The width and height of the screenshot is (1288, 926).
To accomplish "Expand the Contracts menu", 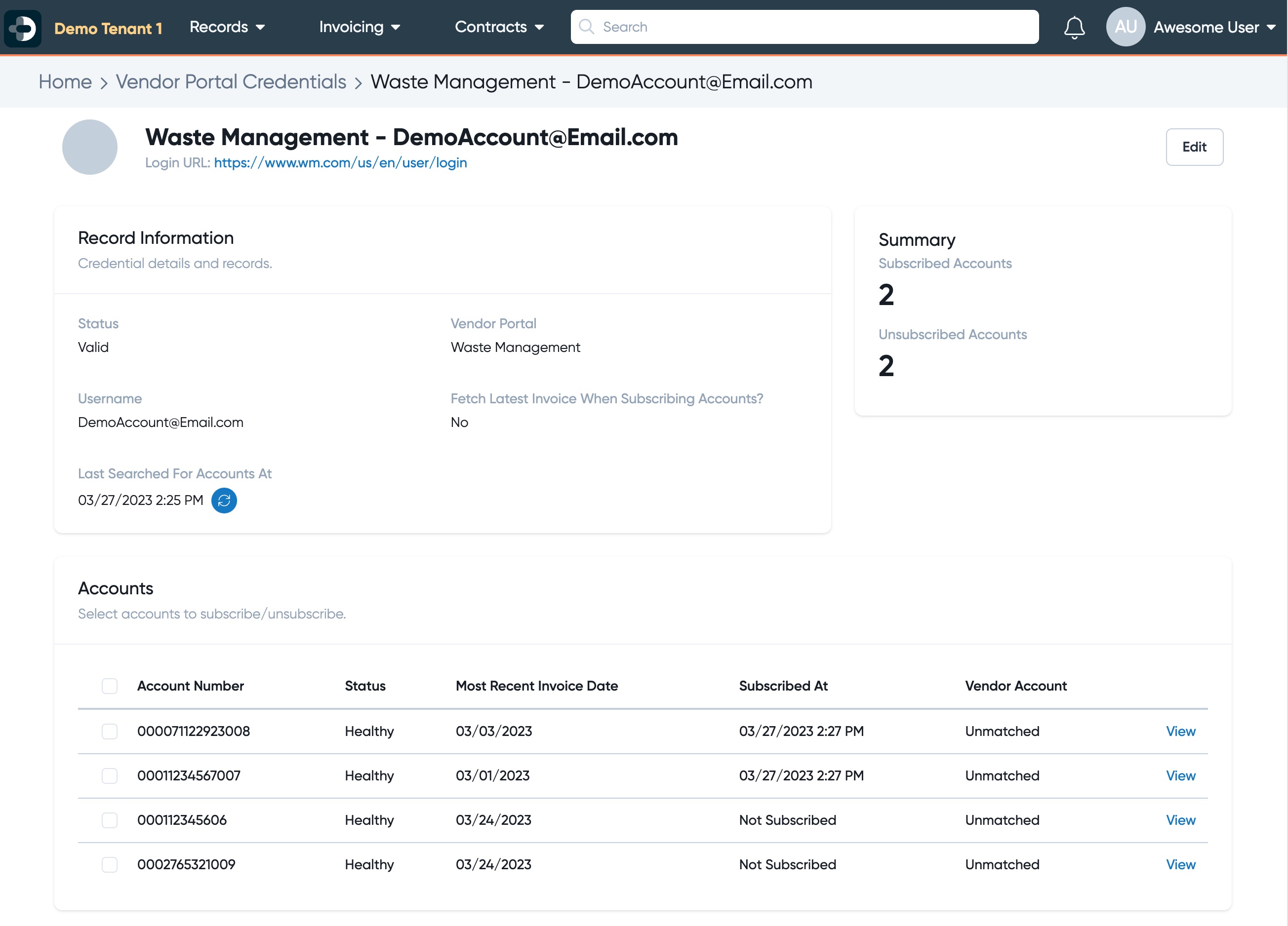I will click(x=499, y=27).
